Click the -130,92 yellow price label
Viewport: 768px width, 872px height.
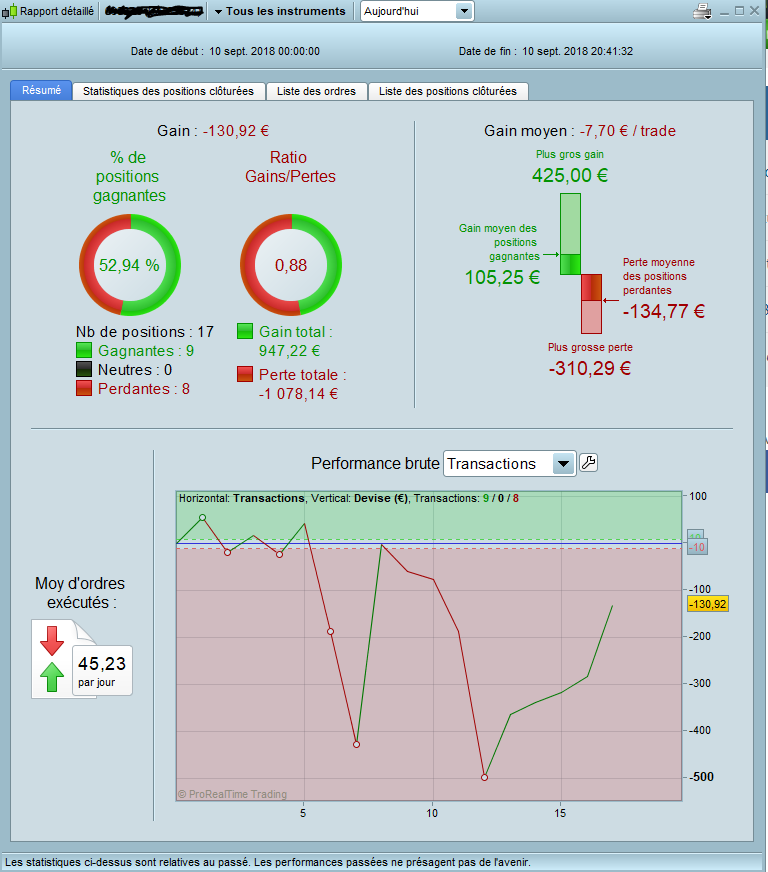pyautogui.click(x=707, y=604)
